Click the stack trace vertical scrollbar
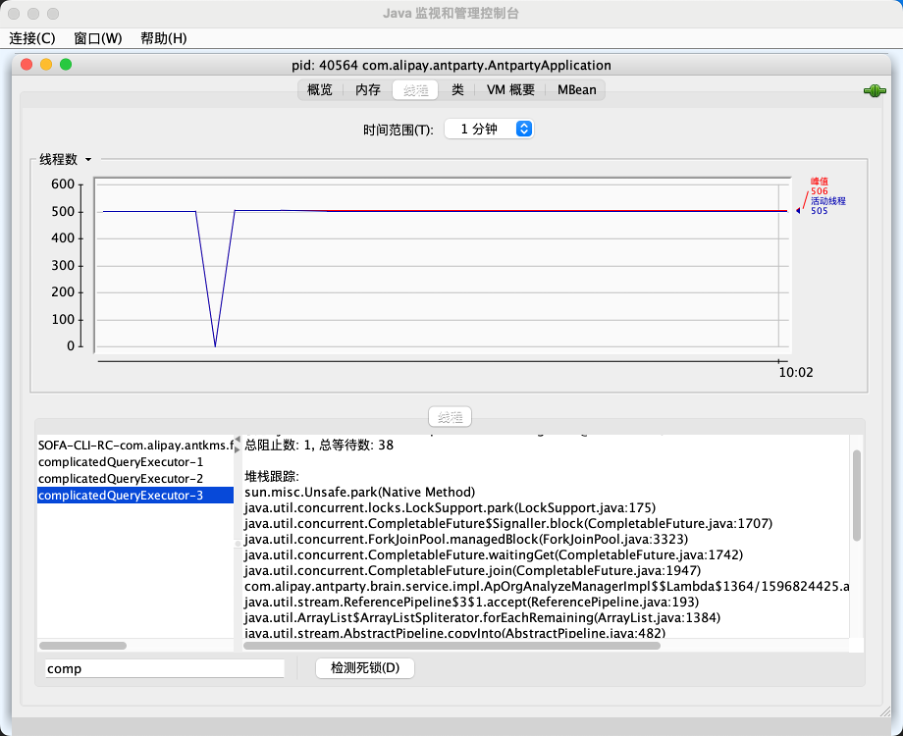The width and height of the screenshot is (904, 736). point(857,496)
